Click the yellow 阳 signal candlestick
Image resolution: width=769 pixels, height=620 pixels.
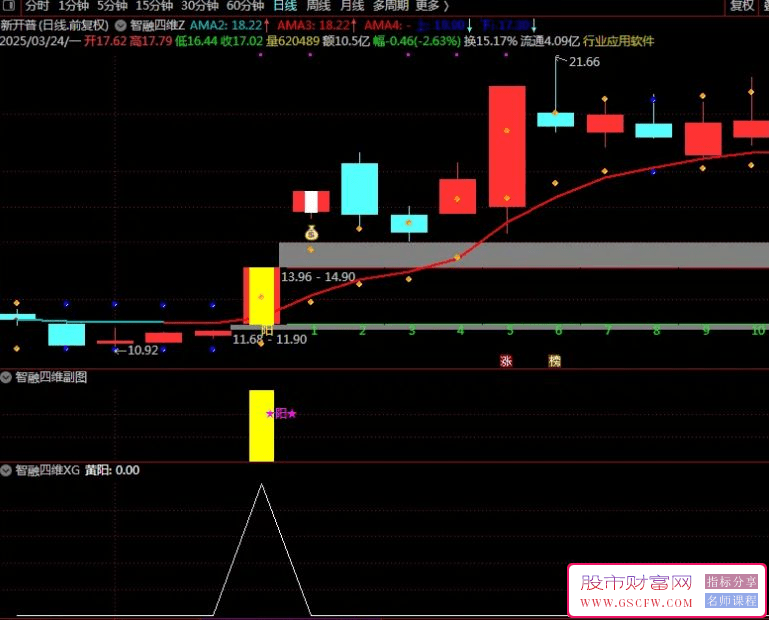[x=261, y=296]
